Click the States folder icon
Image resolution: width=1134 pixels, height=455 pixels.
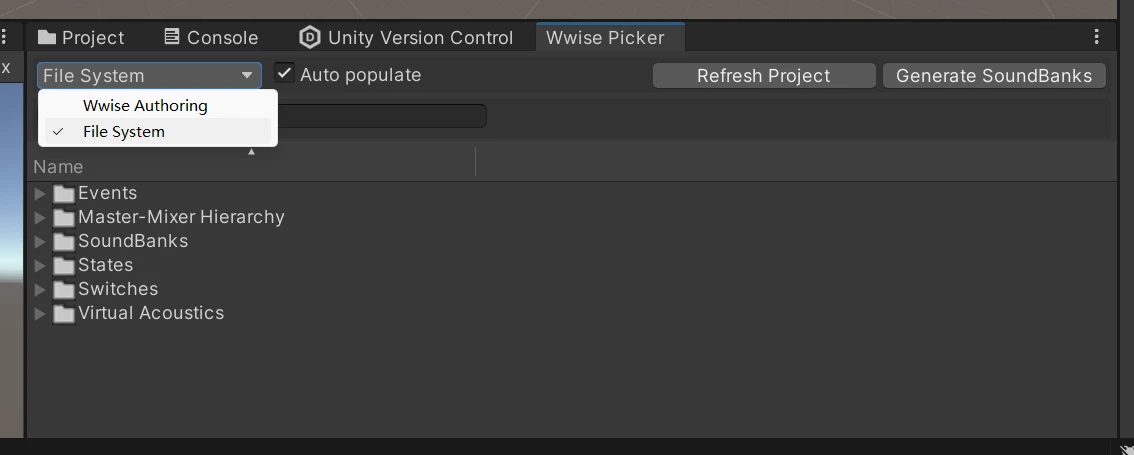pyautogui.click(x=64, y=265)
